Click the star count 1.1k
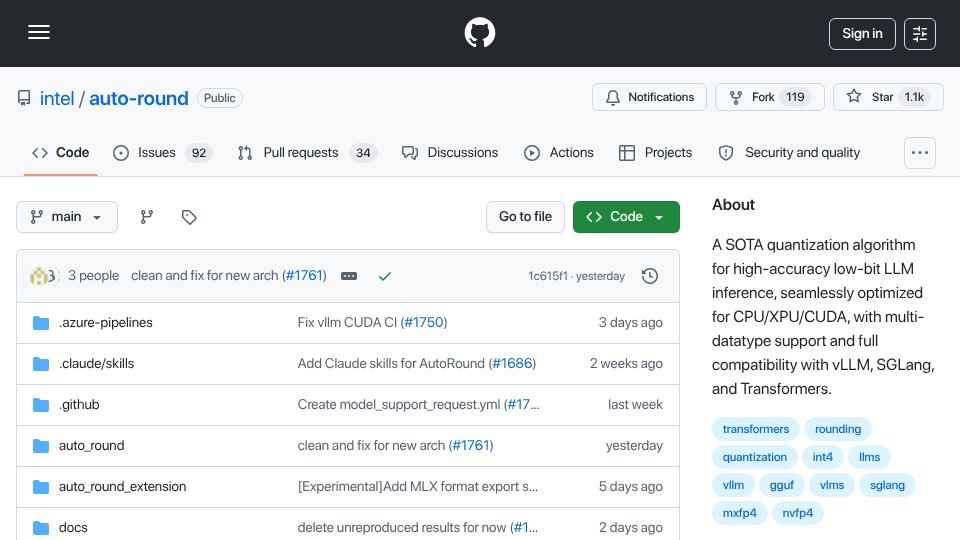 pos(914,97)
